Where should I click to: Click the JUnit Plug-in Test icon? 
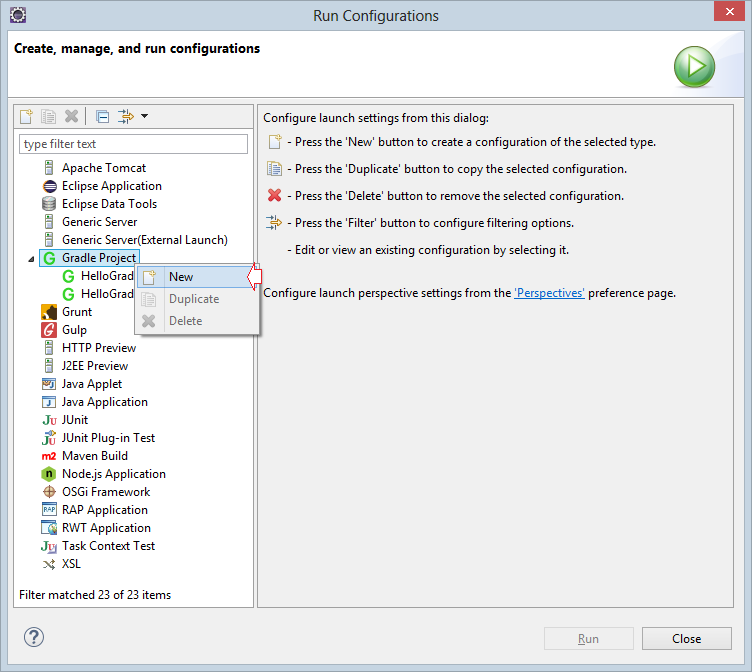click(49, 438)
